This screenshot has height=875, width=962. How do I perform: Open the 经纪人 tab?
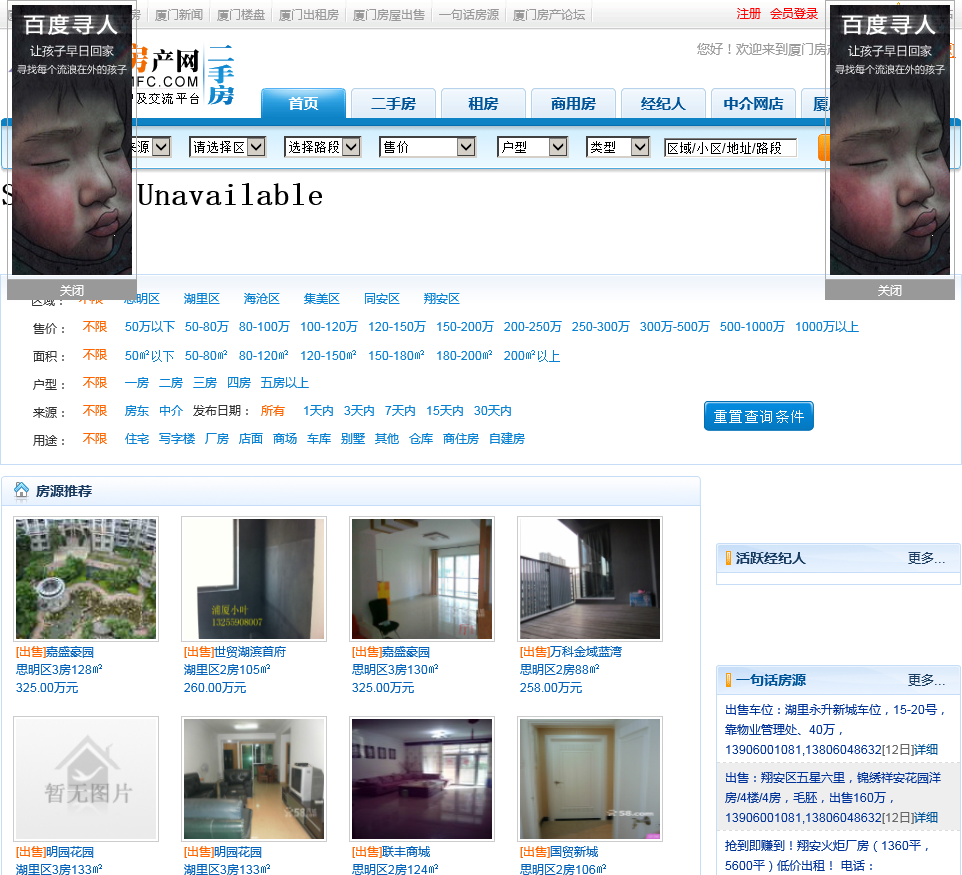coord(663,103)
